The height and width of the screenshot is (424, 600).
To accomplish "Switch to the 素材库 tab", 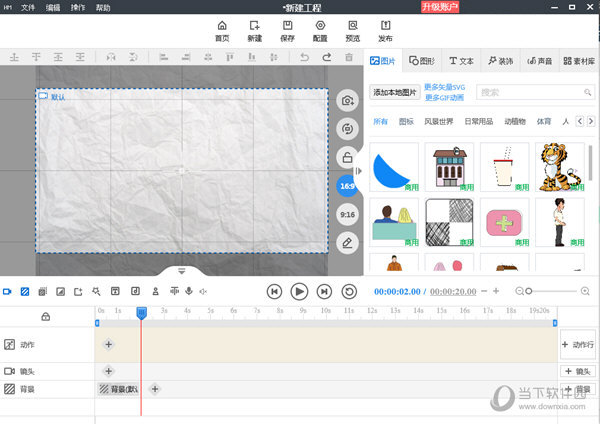I will click(579, 61).
